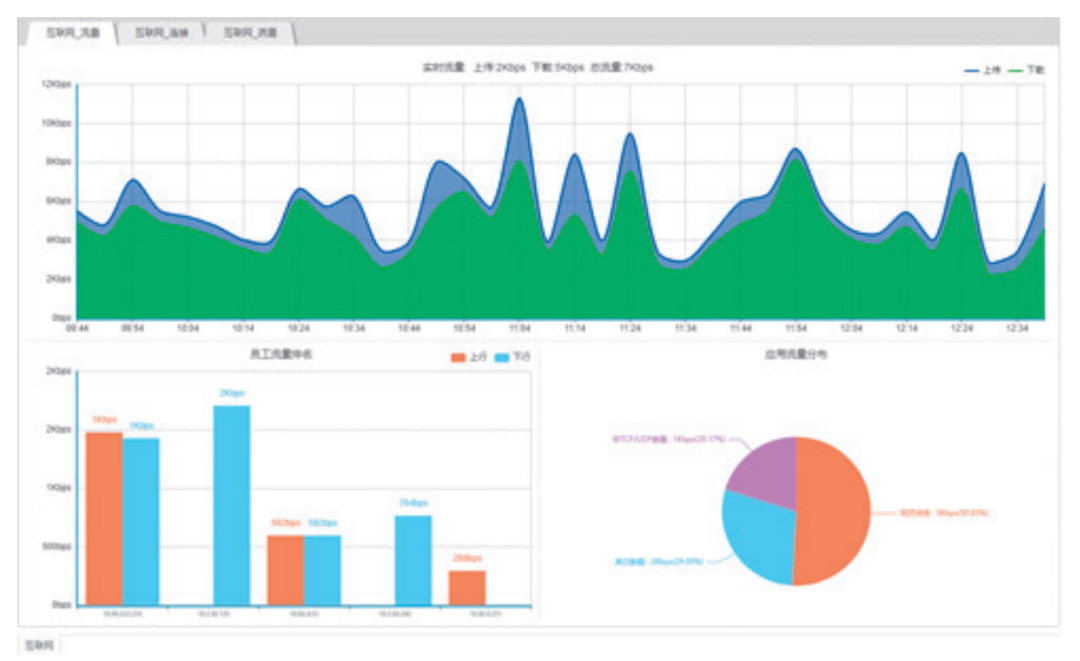Viewport: 1080px width, 661px height.
Task: Switch to the middle 互联网 tab at top
Action: [x=161, y=32]
